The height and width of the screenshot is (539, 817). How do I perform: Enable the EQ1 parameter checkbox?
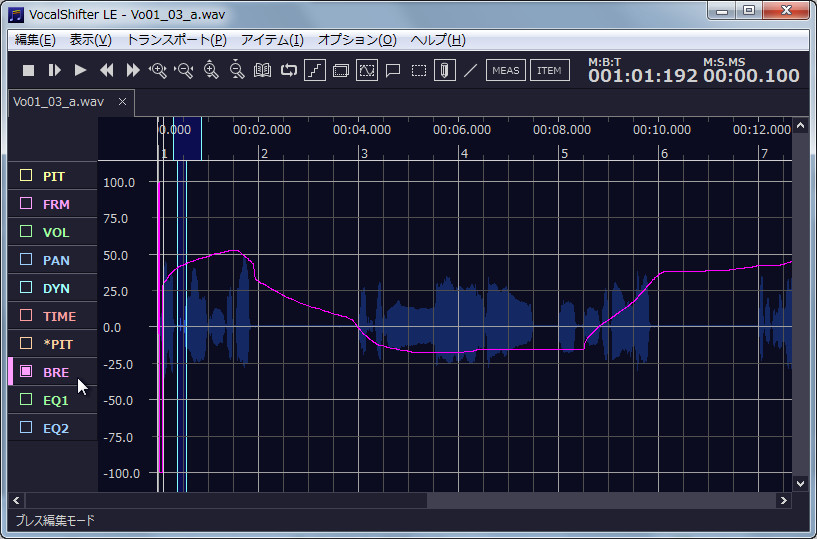(x=26, y=399)
